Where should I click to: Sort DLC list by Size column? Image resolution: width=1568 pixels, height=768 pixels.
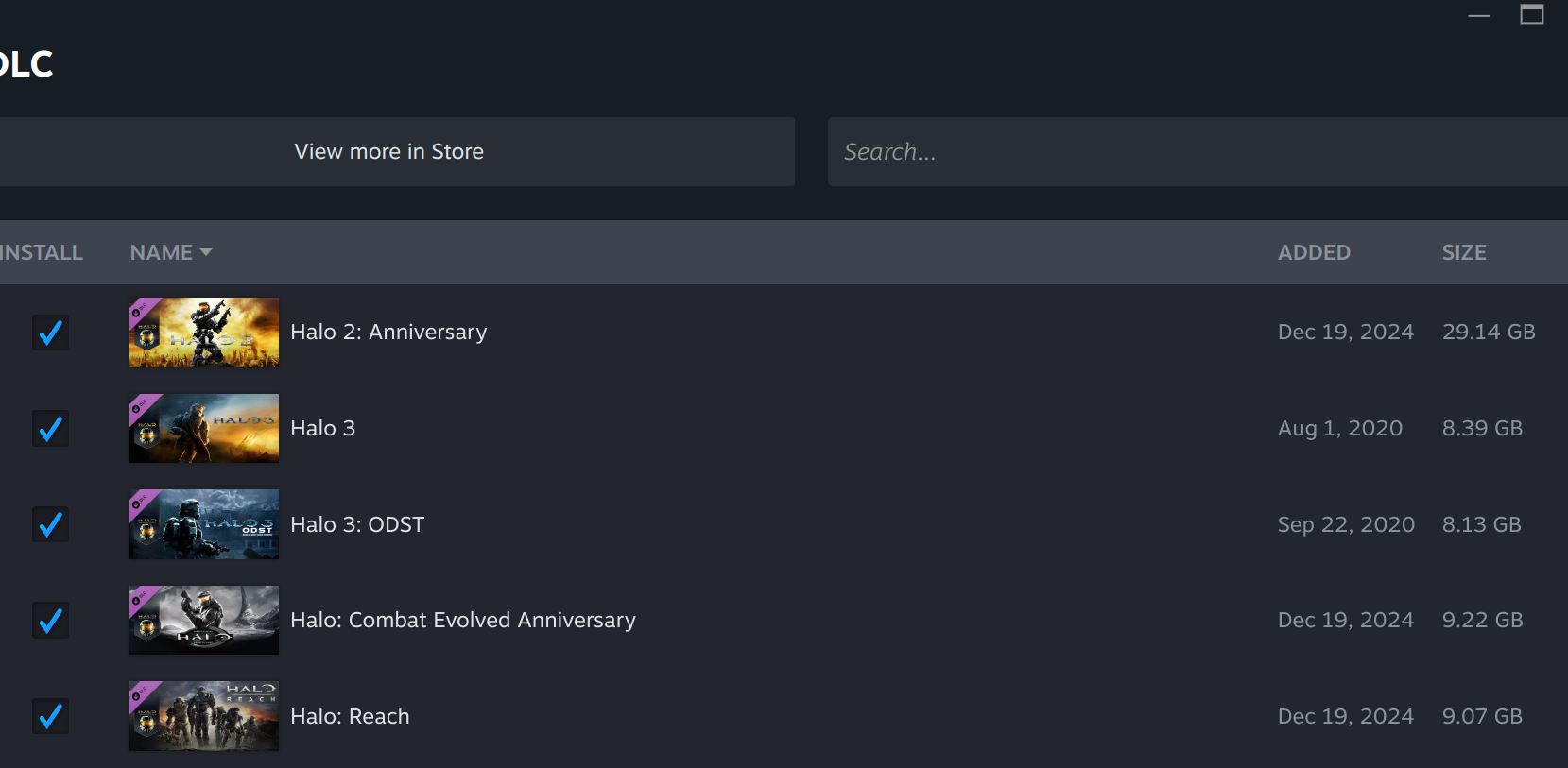point(1464,252)
